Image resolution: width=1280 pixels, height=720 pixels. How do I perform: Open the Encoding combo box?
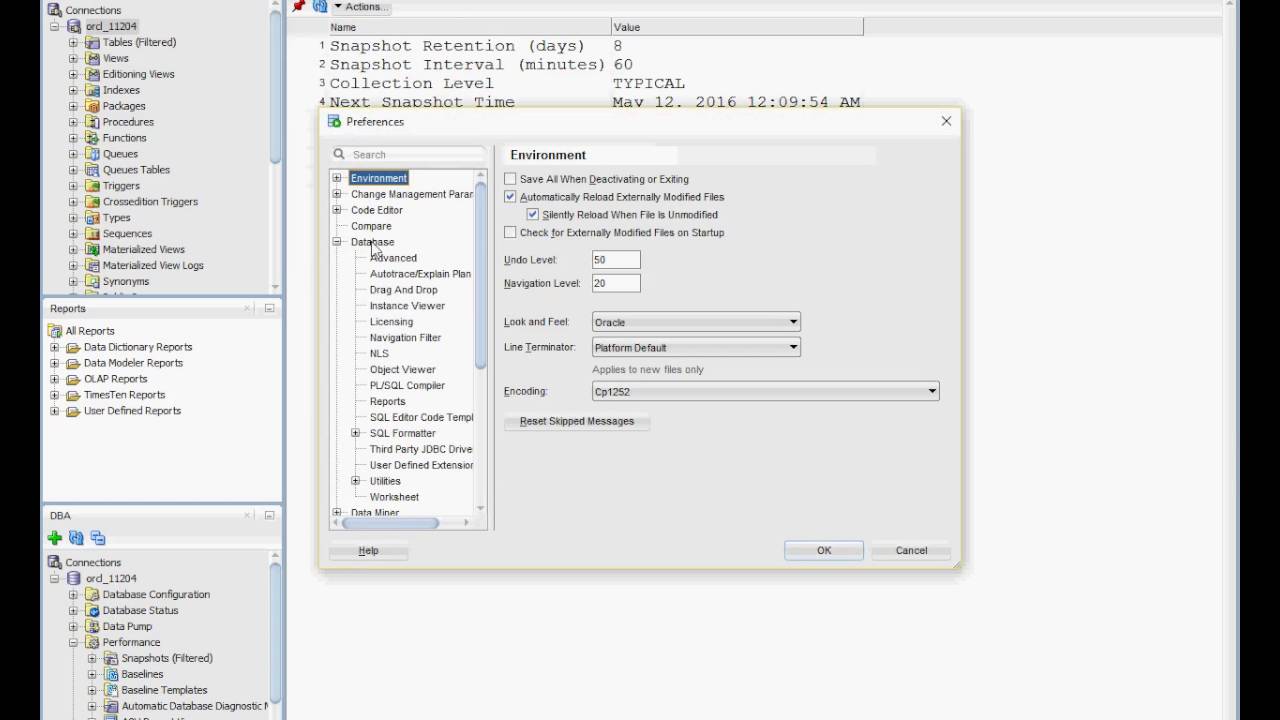tap(765, 391)
